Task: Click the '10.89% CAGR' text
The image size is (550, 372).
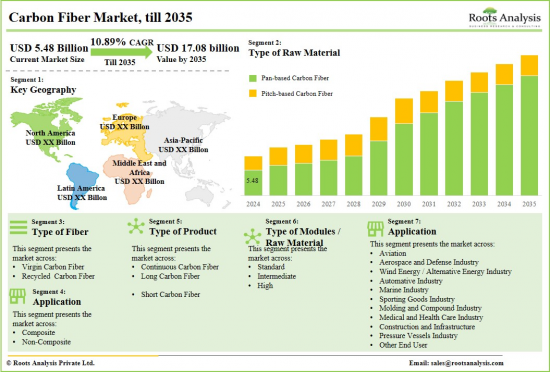Action: (x=122, y=42)
